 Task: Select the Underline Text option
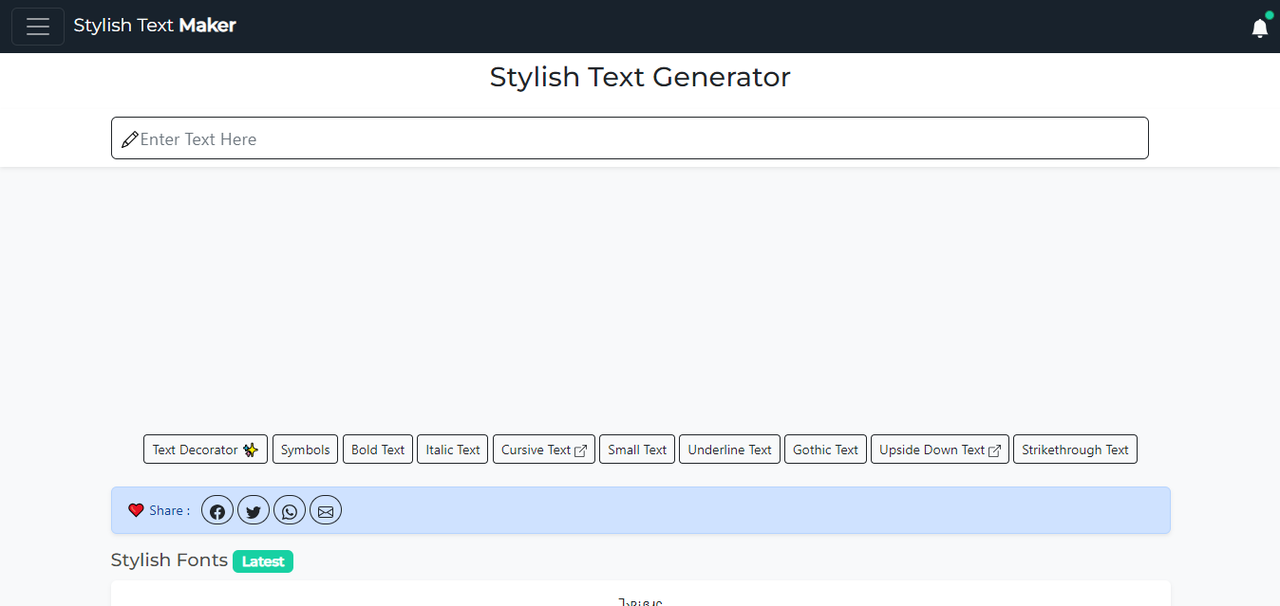click(730, 449)
